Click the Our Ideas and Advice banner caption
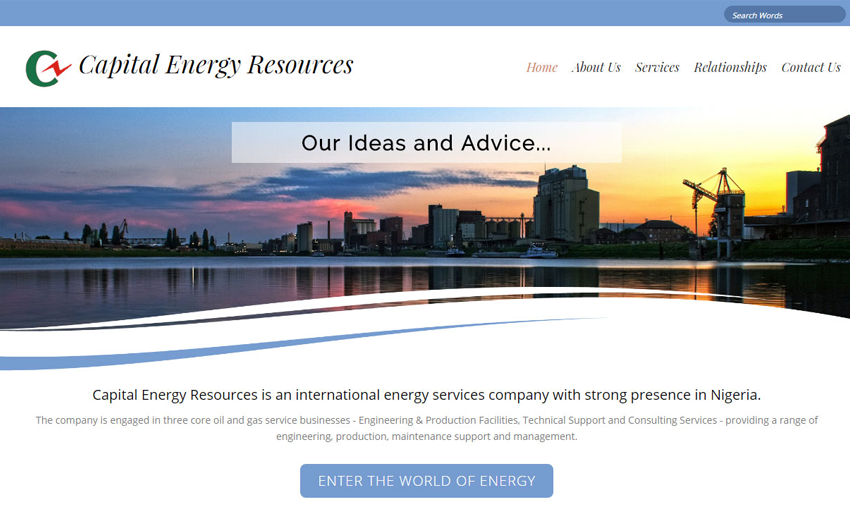This screenshot has width=850, height=514. tap(426, 143)
